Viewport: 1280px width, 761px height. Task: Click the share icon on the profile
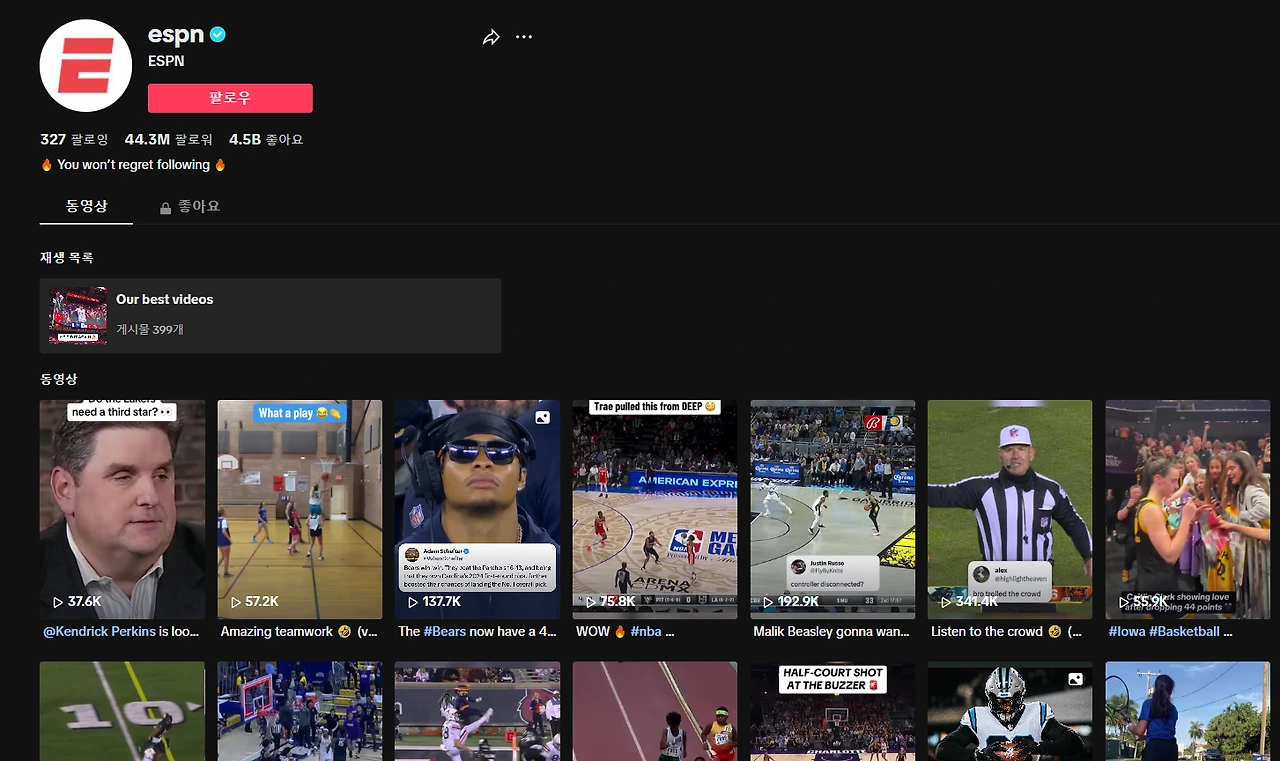[490, 36]
